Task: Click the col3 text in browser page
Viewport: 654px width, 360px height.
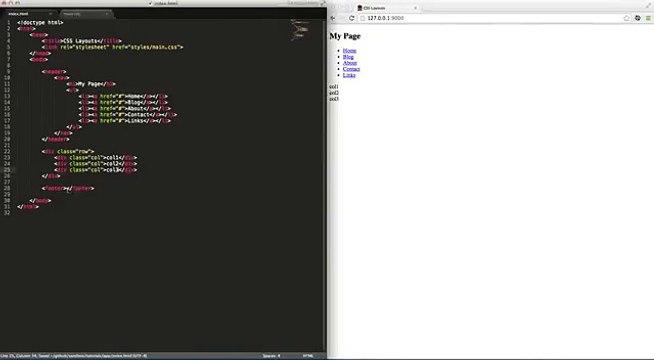Action: pyautogui.click(x=334, y=99)
